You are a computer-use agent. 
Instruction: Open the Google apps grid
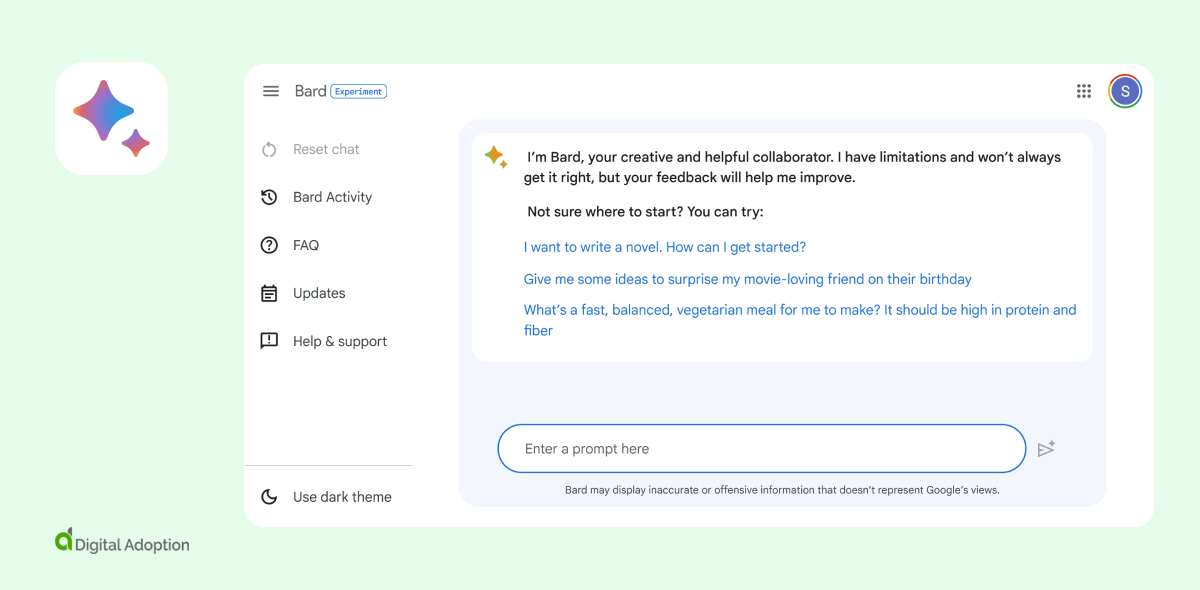pyautogui.click(x=1084, y=91)
